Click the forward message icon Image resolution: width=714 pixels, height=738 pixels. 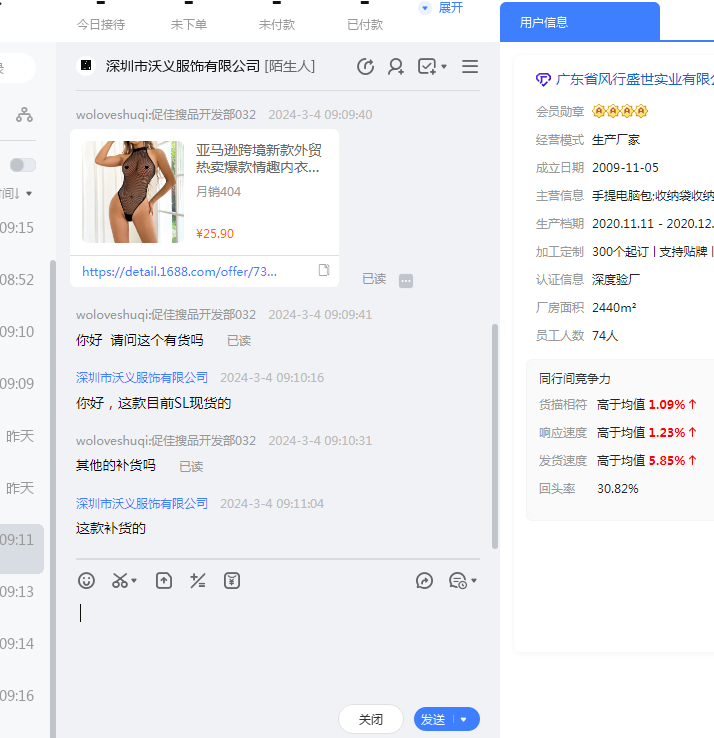click(425, 580)
